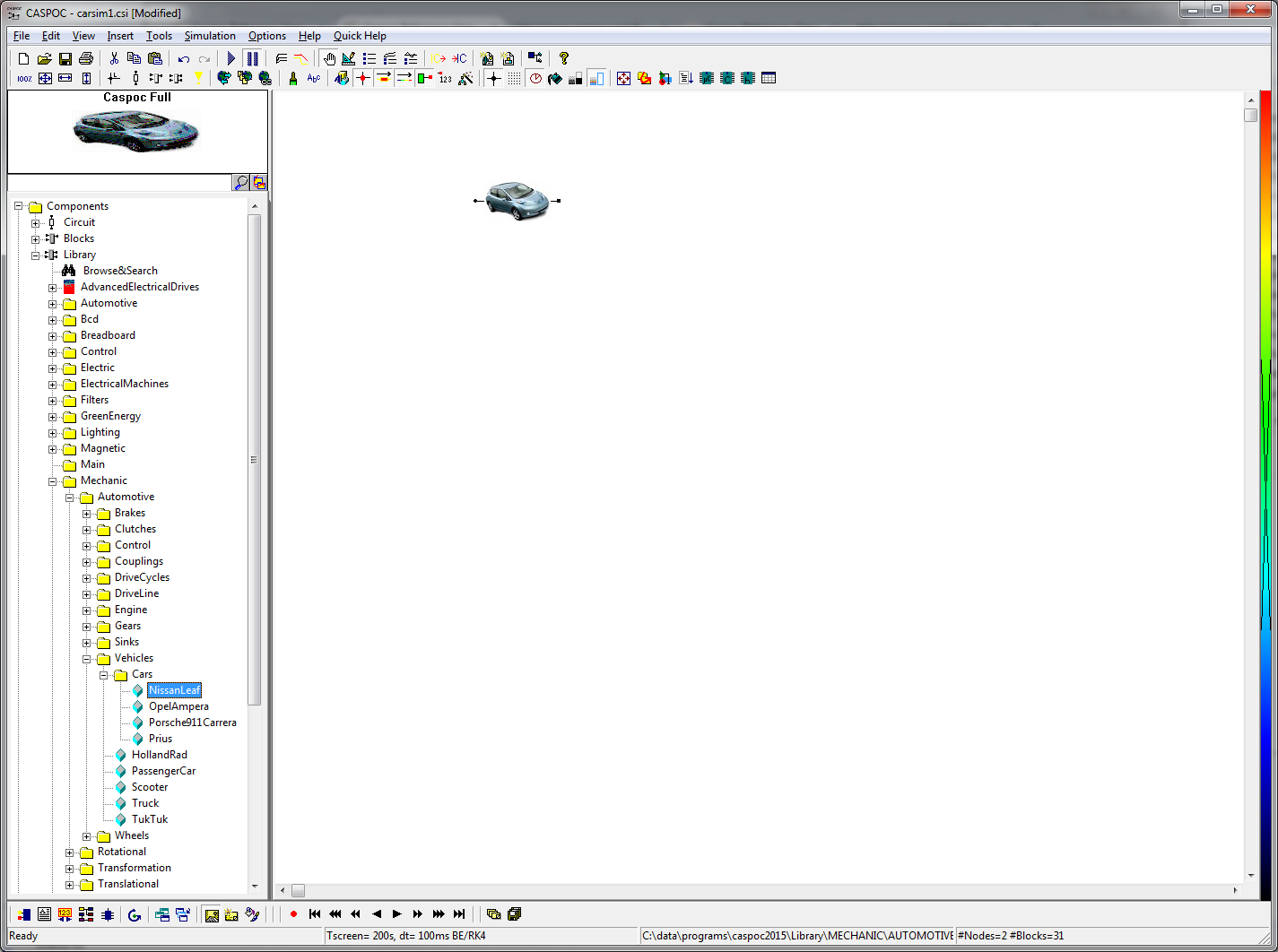Click the table grid icon at toolbar end

point(769,78)
